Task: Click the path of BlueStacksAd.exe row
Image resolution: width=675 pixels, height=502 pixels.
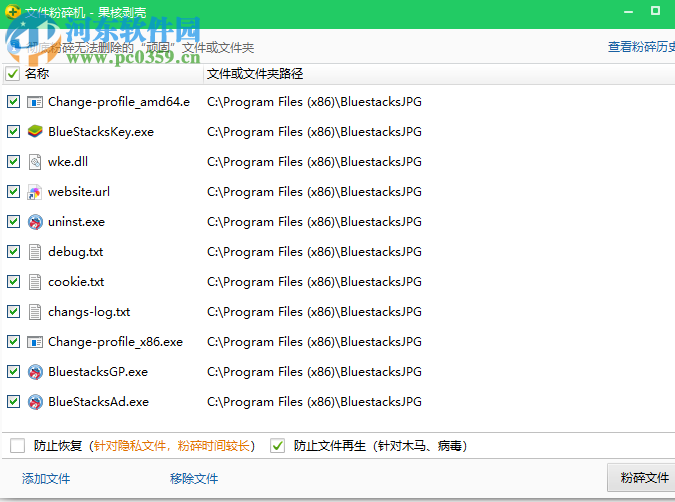Action: pyautogui.click(x=314, y=402)
